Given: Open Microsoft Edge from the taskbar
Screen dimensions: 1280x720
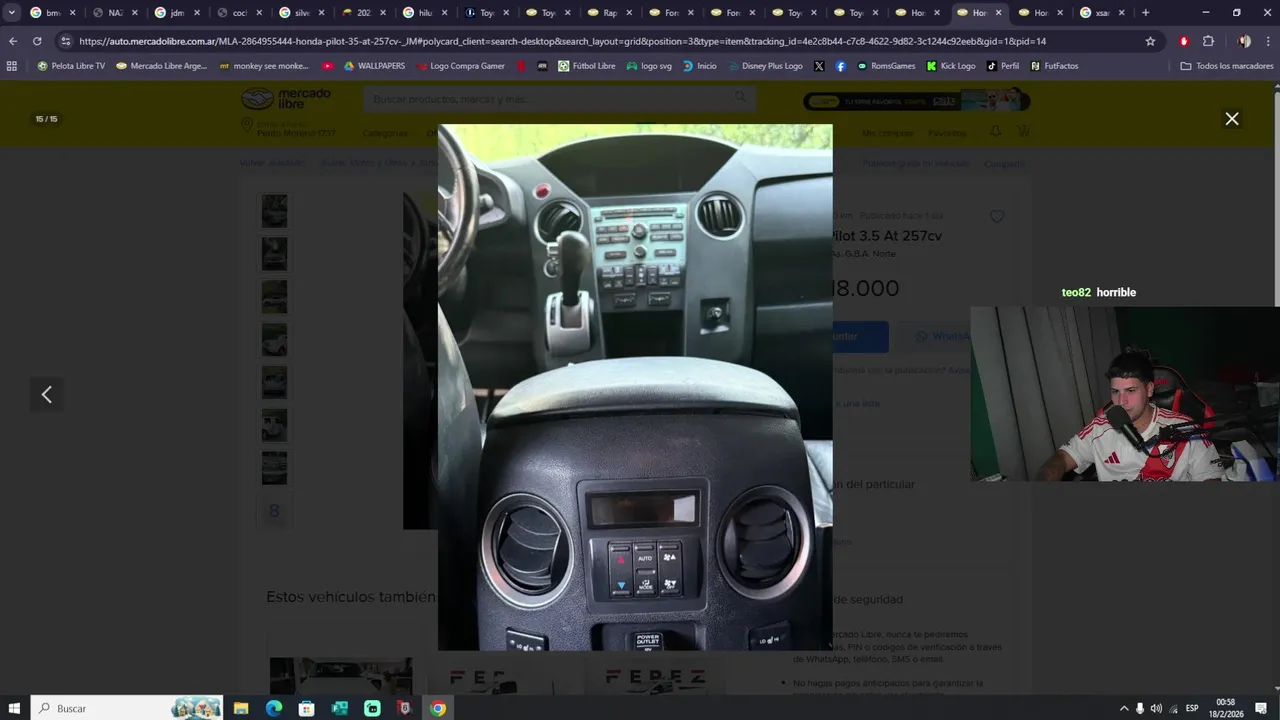Looking at the screenshot, I should click(274, 708).
